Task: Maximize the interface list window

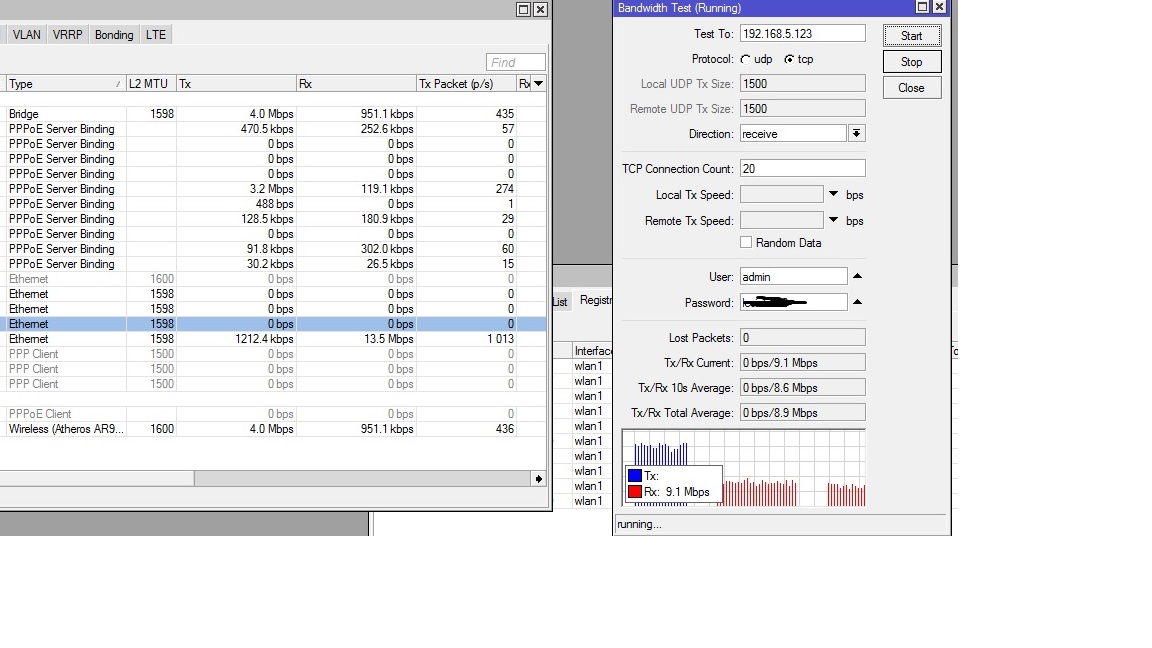Action: point(523,9)
